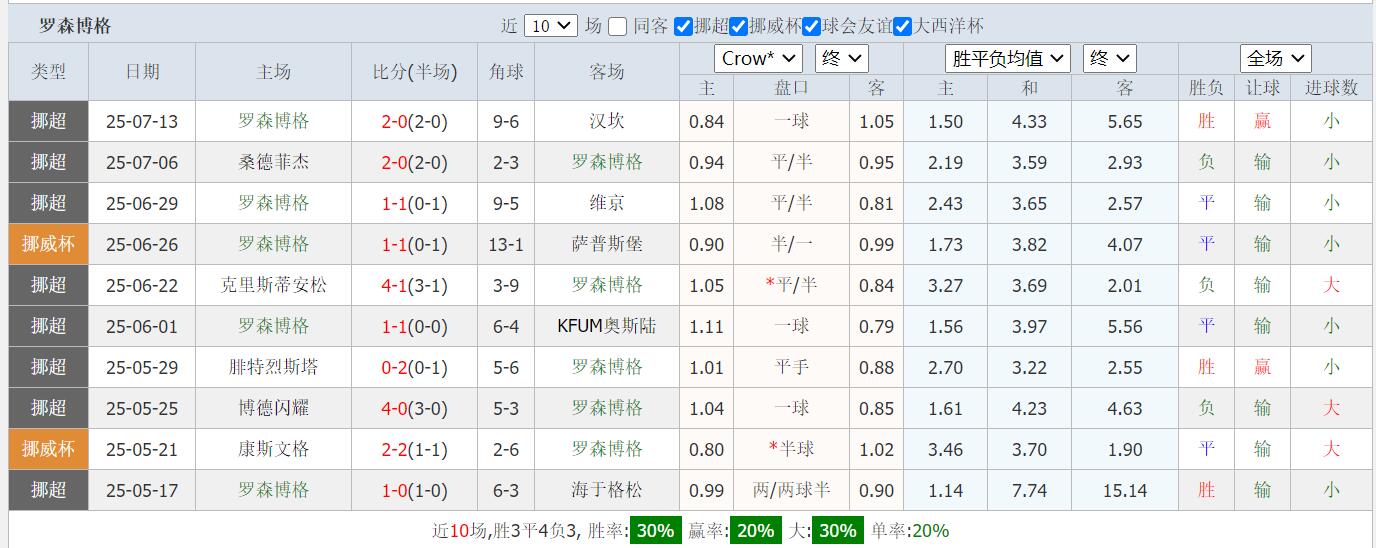Open the 桑德菲杰 team link
1376x548 pixels.
pyautogui.click(x=273, y=163)
